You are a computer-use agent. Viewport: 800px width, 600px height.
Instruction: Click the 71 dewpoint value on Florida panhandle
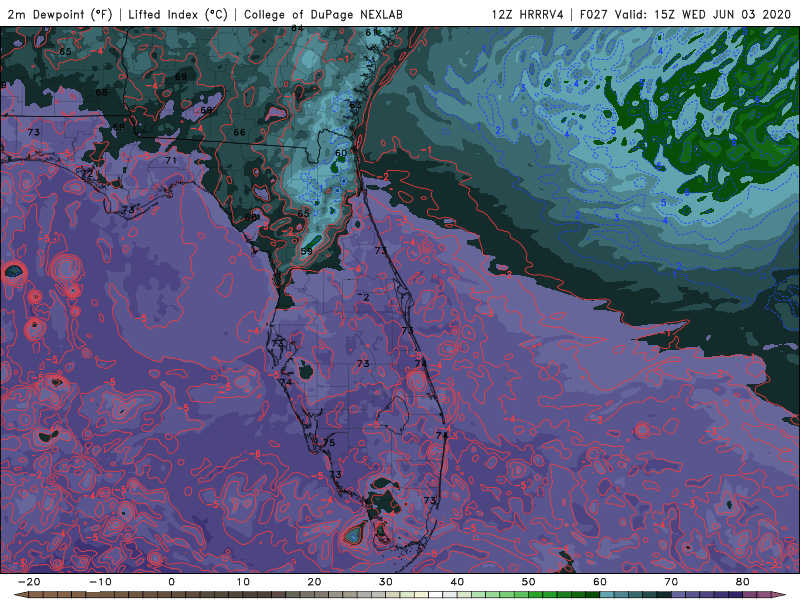click(171, 160)
